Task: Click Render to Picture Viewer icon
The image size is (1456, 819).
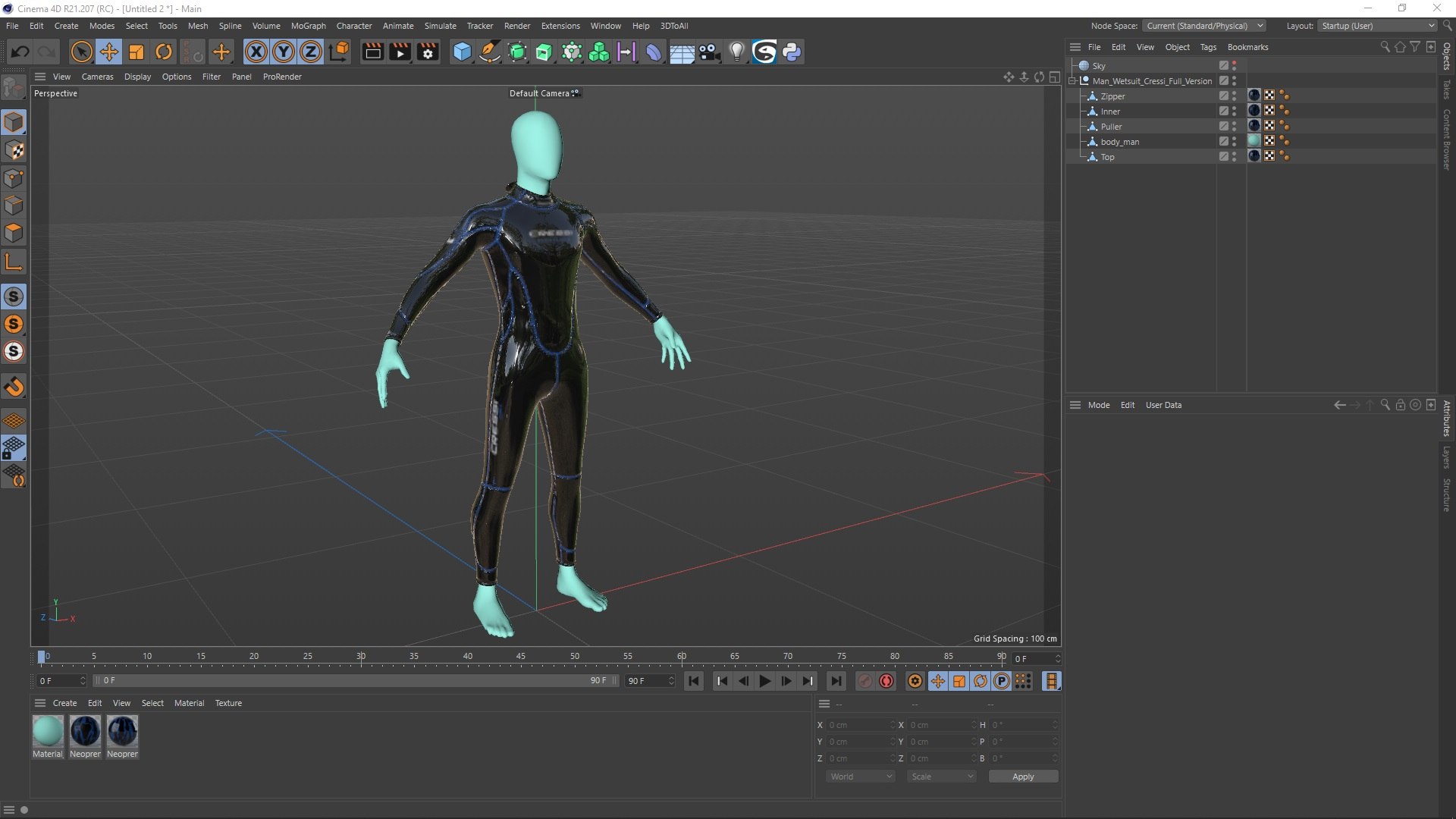Action: click(400, 52)
